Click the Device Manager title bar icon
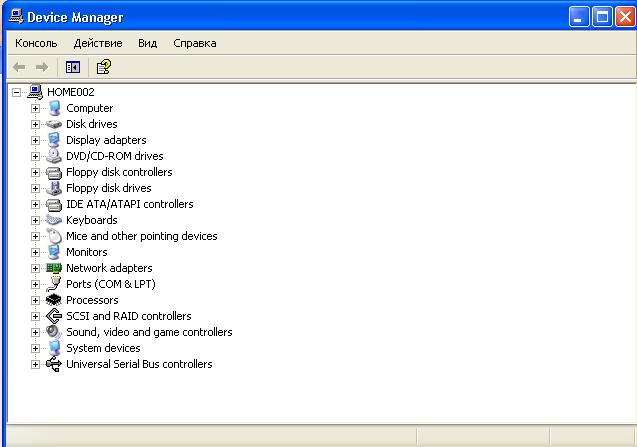The width and height of the screenshot is (637, 447). [x=16, y=17]
